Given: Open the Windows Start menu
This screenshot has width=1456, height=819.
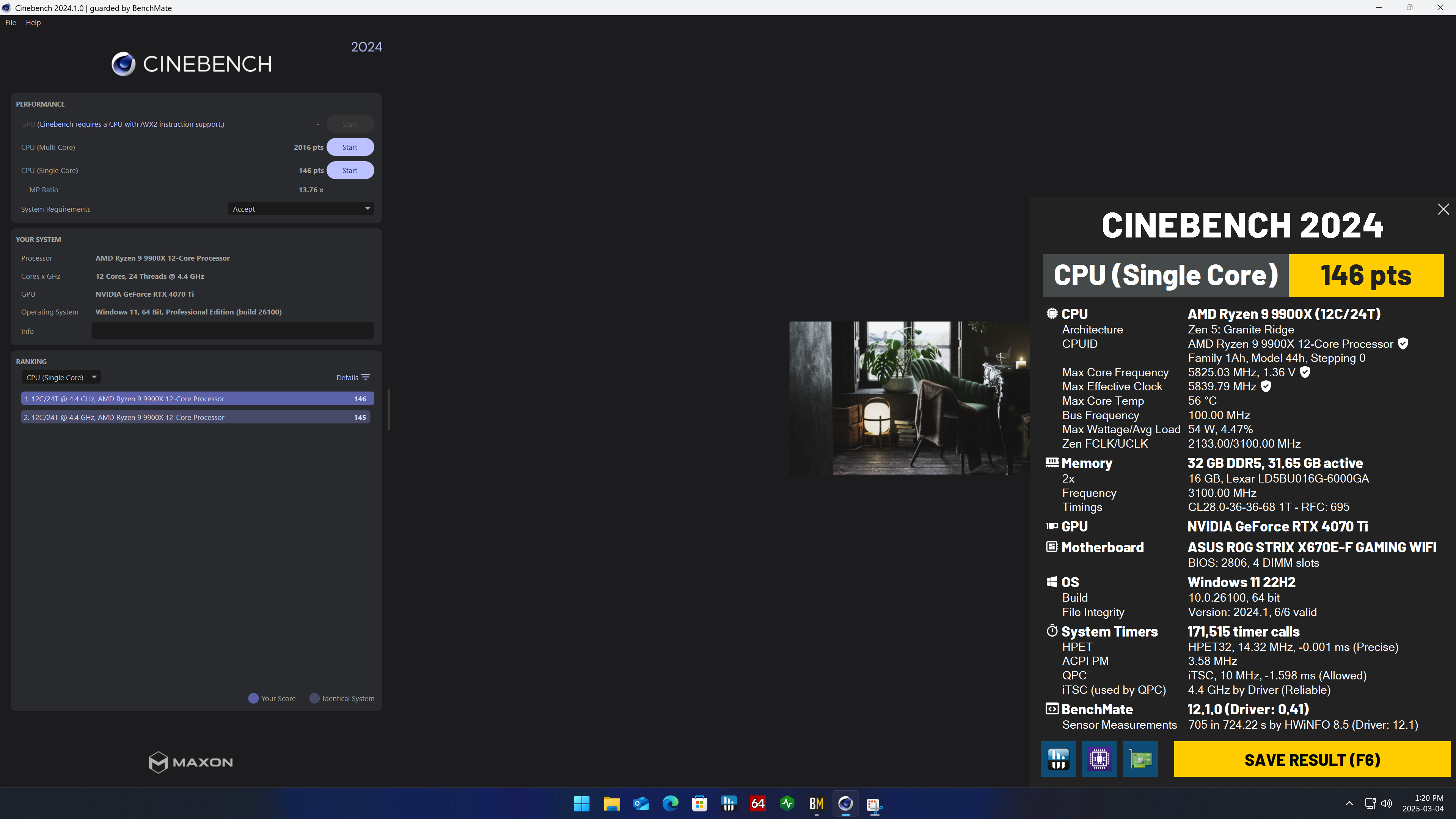Looking at the screenshot, I should pyautogui.click(x=582, y=804).
